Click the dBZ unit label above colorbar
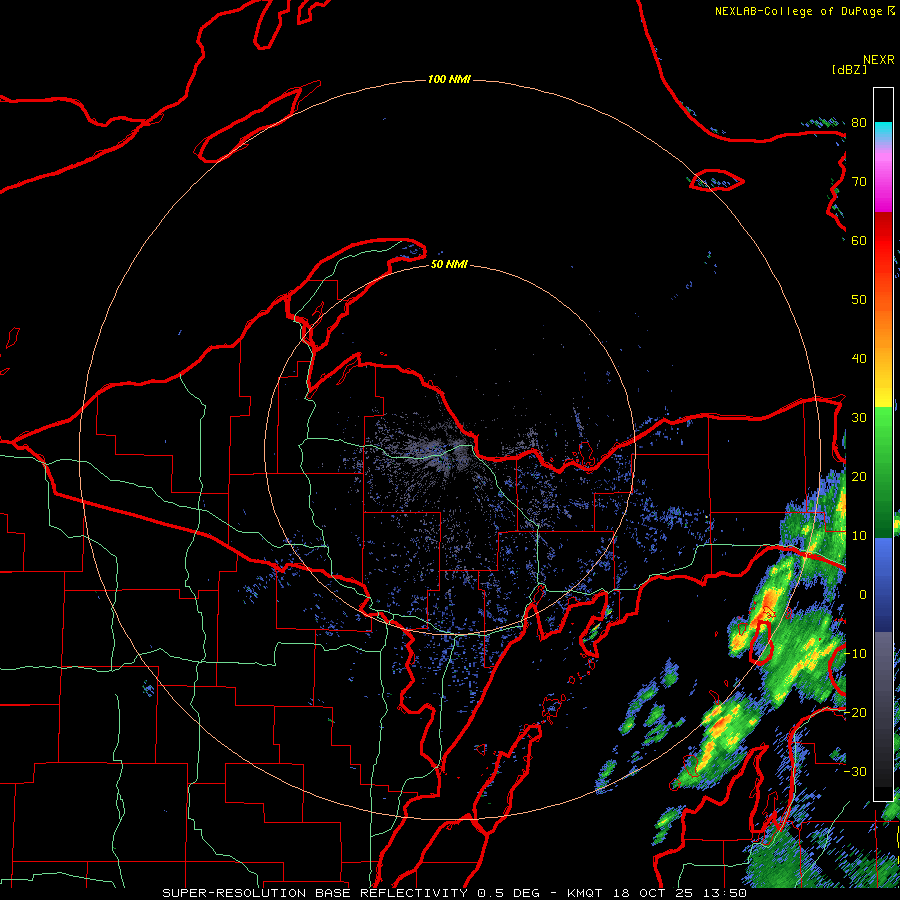This screenshot has width=900, height=900. coord(849,69)
